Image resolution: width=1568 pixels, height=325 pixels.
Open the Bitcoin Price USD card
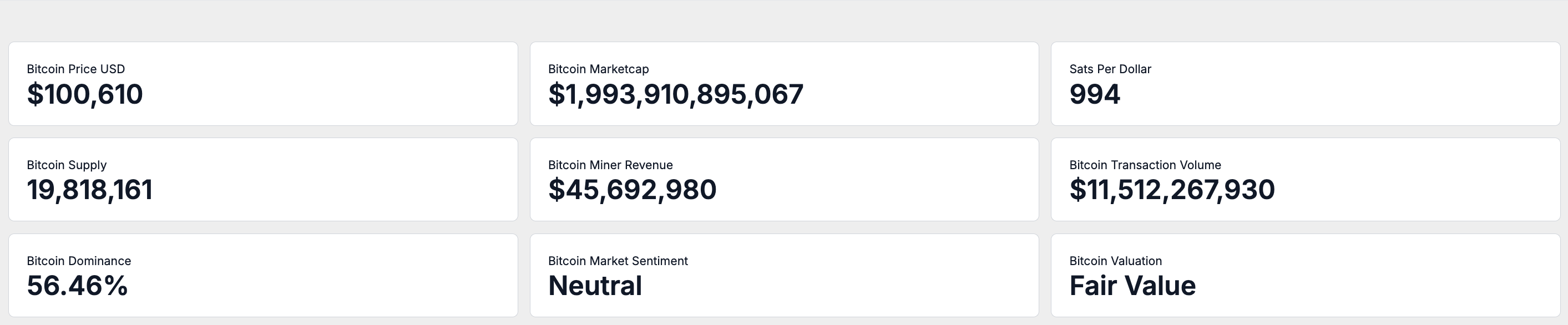(x=263, y=84)
